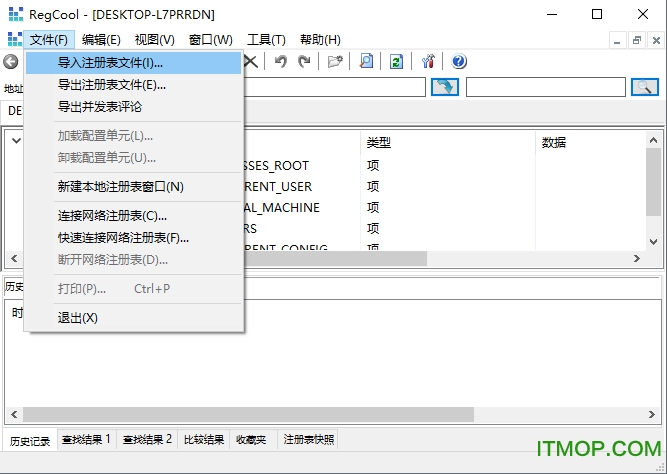Viewport: 667px width, 474px height.
Task: Open the 窗口(W) menu
Action: tap(211, 40)
